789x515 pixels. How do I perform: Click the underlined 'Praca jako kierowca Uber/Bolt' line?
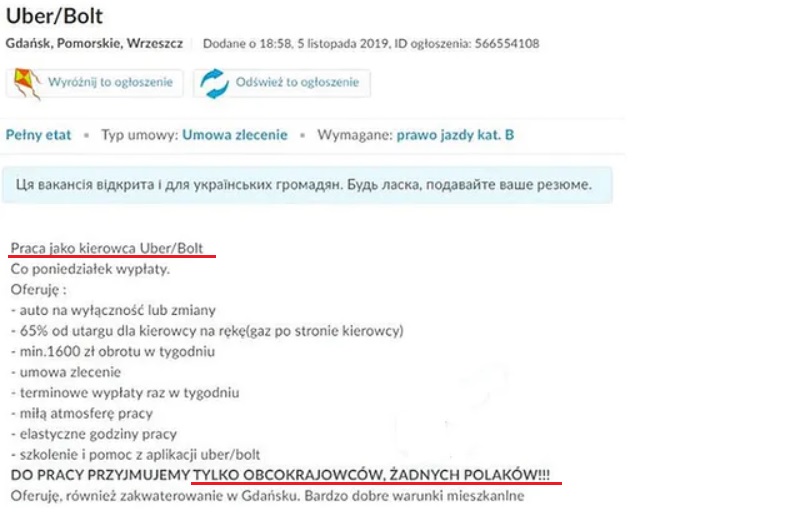point(107,248)
